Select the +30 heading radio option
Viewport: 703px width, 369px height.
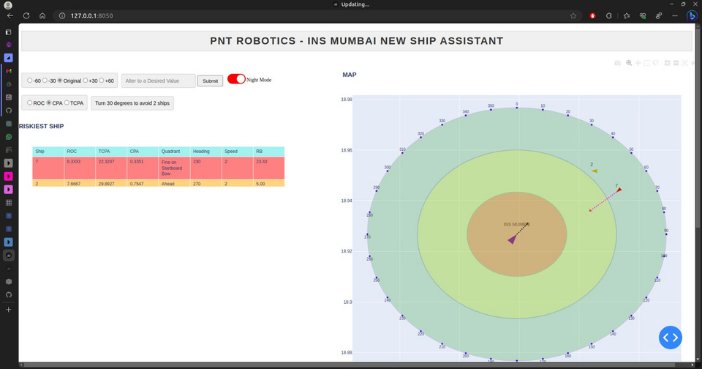(x=85, y=81)
